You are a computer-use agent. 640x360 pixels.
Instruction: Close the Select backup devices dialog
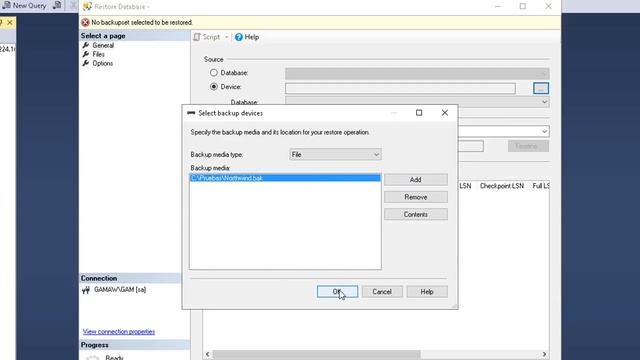(444, 113)
